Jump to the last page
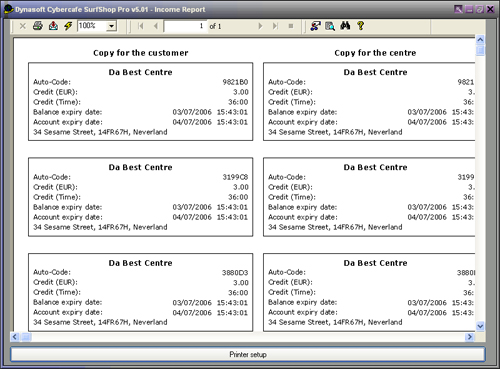Screen dimensions: 500x369 [275, 26]
